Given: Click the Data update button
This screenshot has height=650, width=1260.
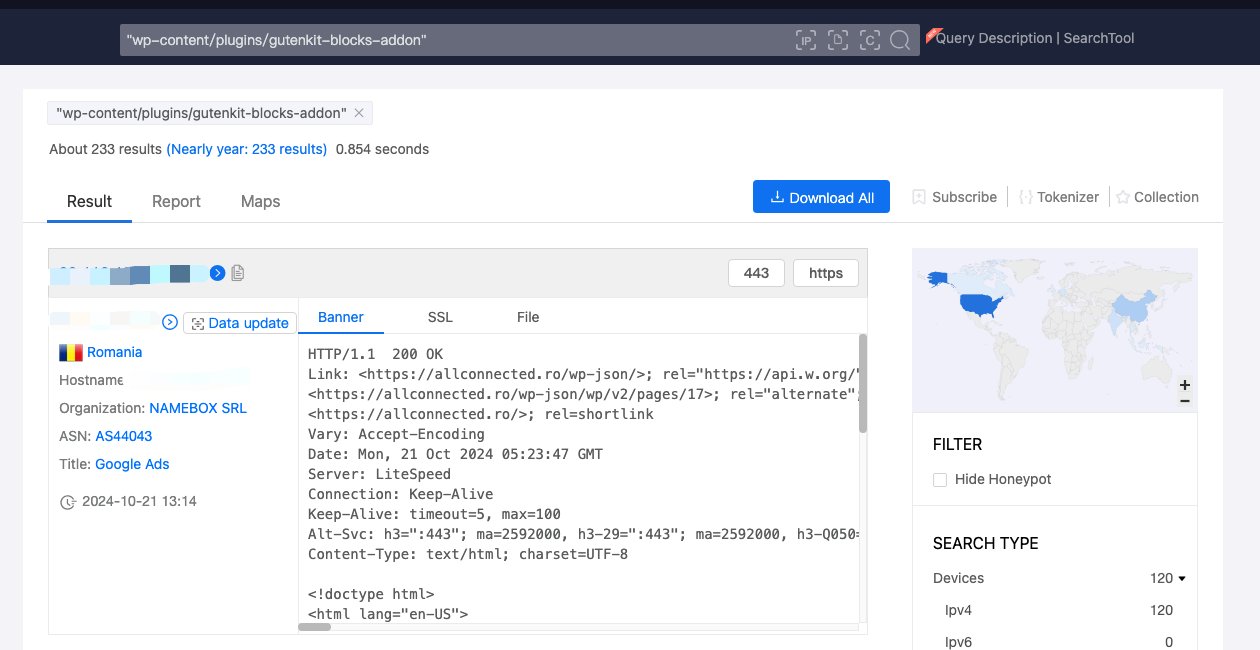Looking at the screenshot, I should click(x=240, y=323).
